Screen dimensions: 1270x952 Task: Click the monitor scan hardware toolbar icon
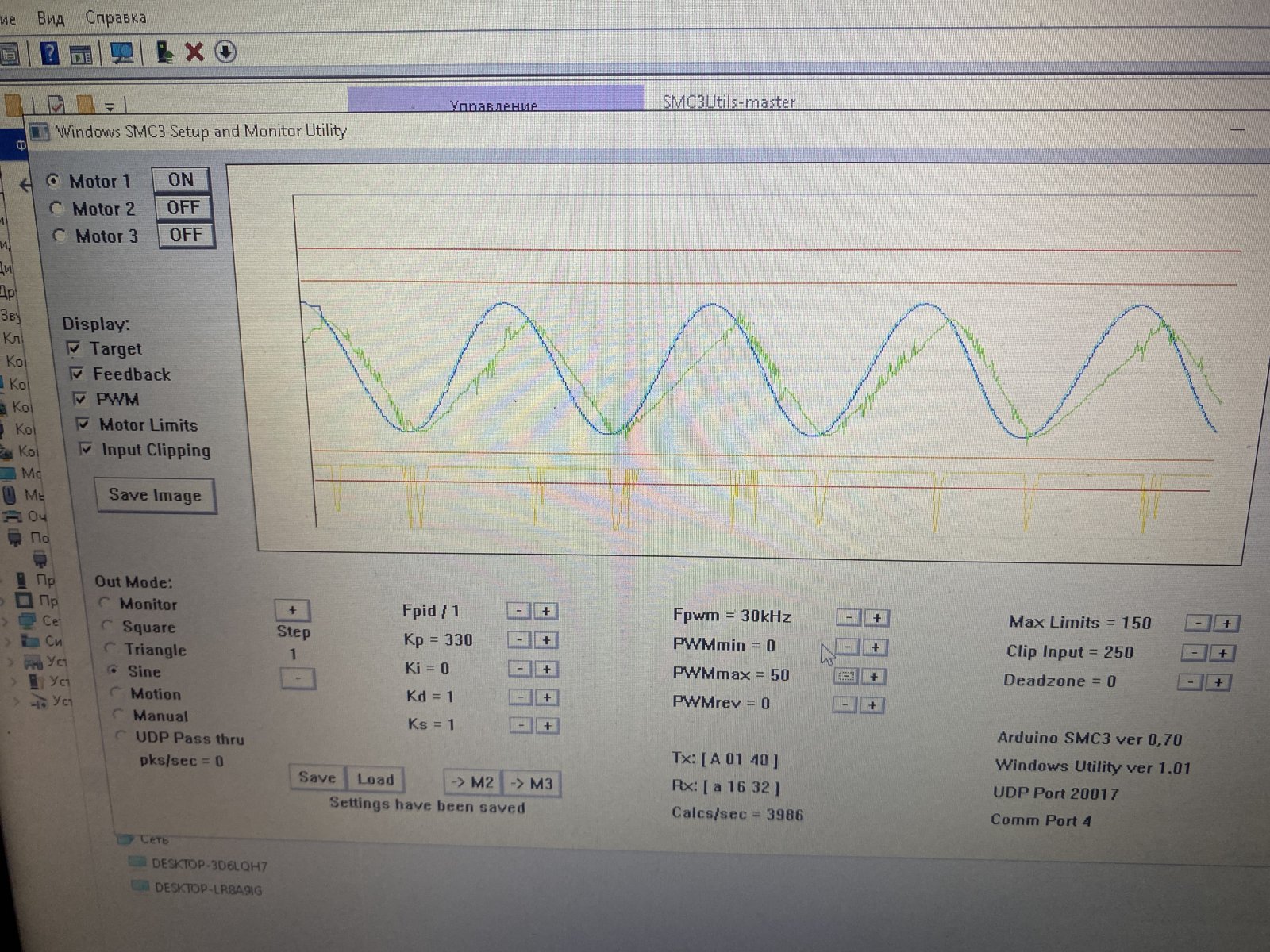pyautogui.click(x=121, y=53)
